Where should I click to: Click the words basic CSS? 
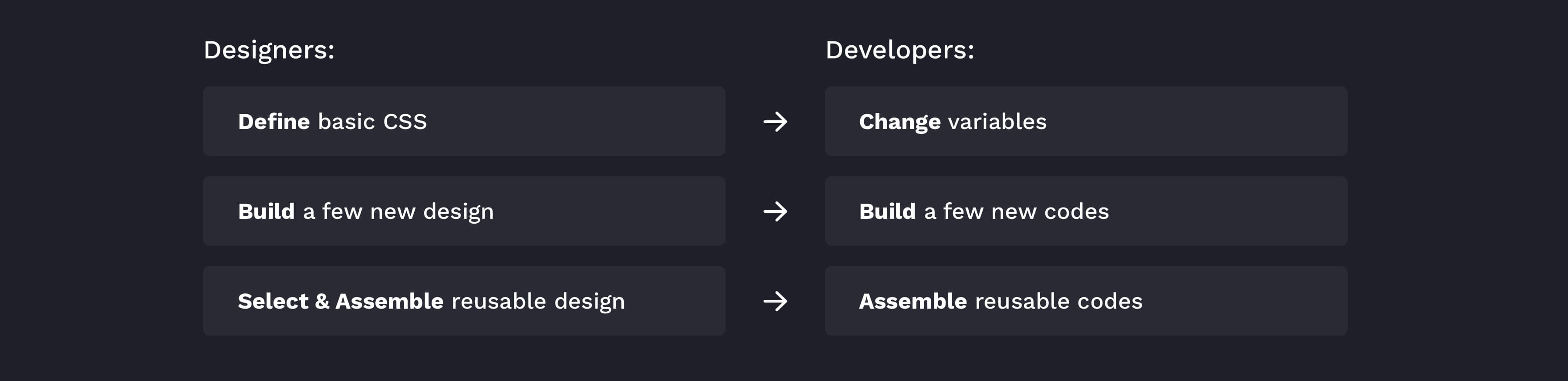click(372, 121)
